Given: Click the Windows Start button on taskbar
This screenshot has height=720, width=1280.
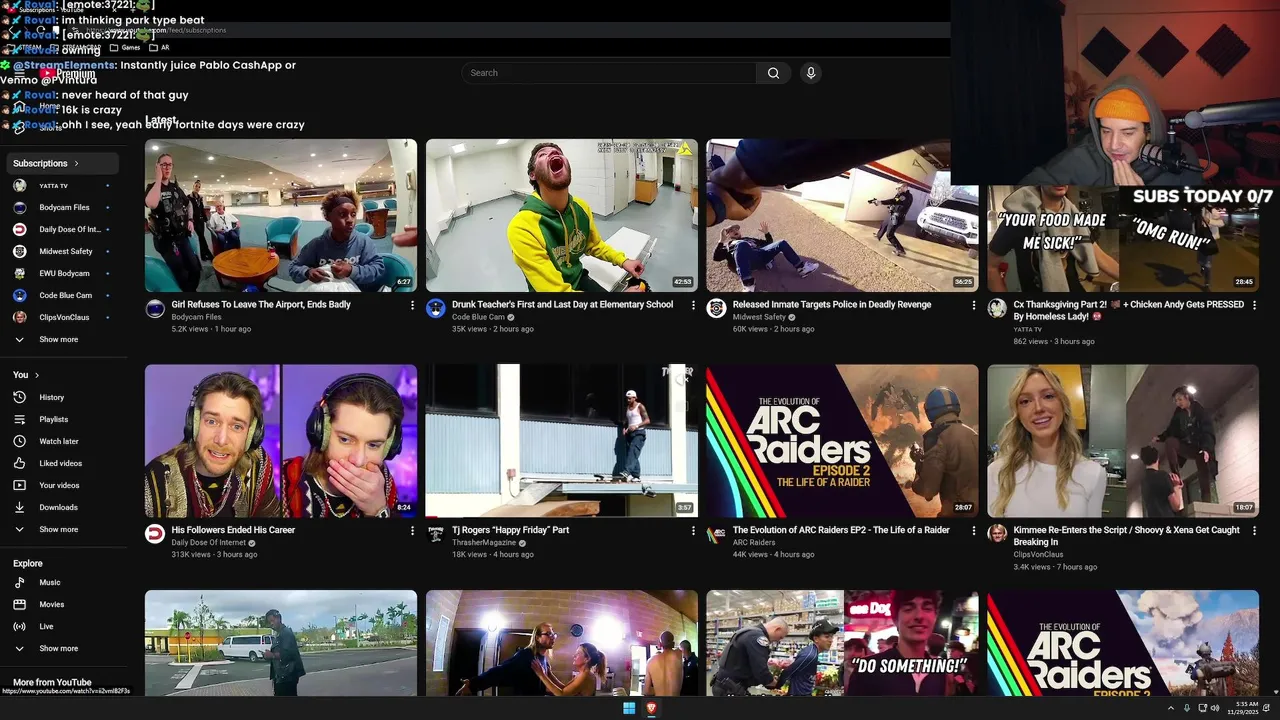Looking at the screenshot, I should [629, 708].
